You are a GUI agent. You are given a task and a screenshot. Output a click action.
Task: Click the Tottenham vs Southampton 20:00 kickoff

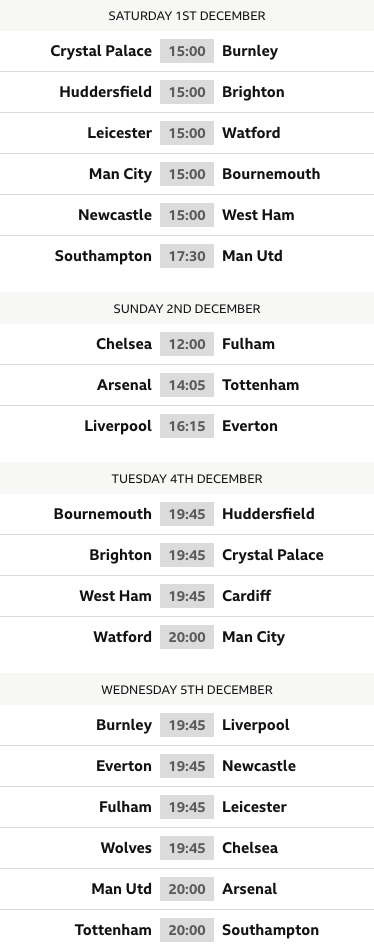point(187,930)
